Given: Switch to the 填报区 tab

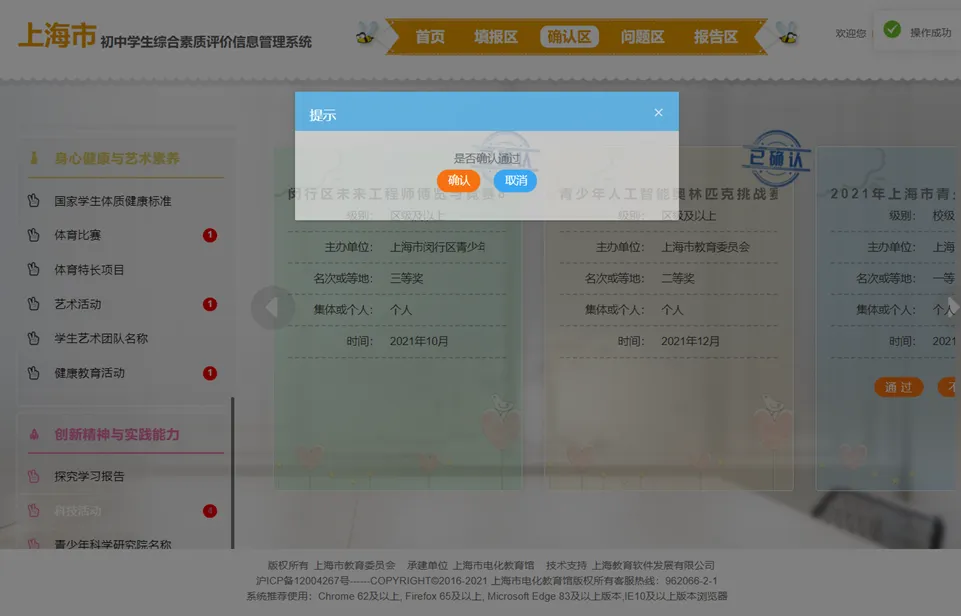Looking at the screenshot, I should [496, 37].
